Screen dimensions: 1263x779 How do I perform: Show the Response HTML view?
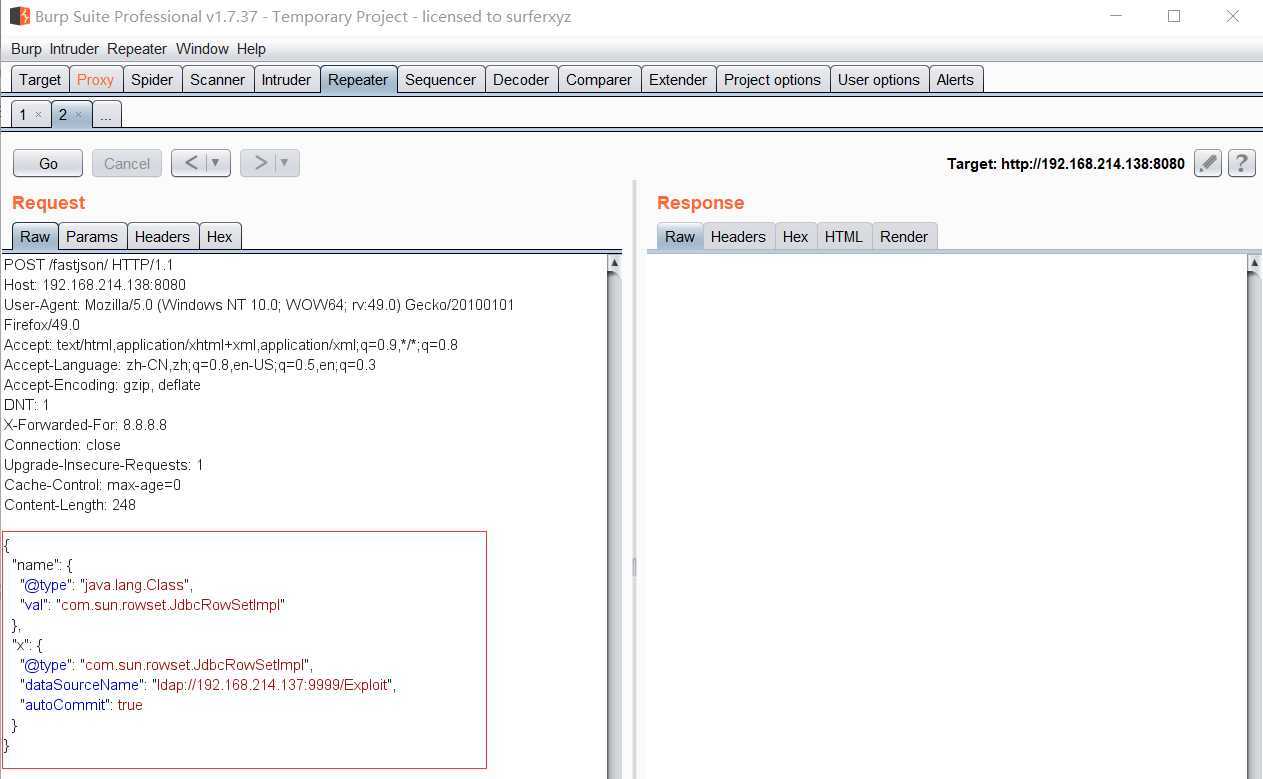[x=843, y=237]
